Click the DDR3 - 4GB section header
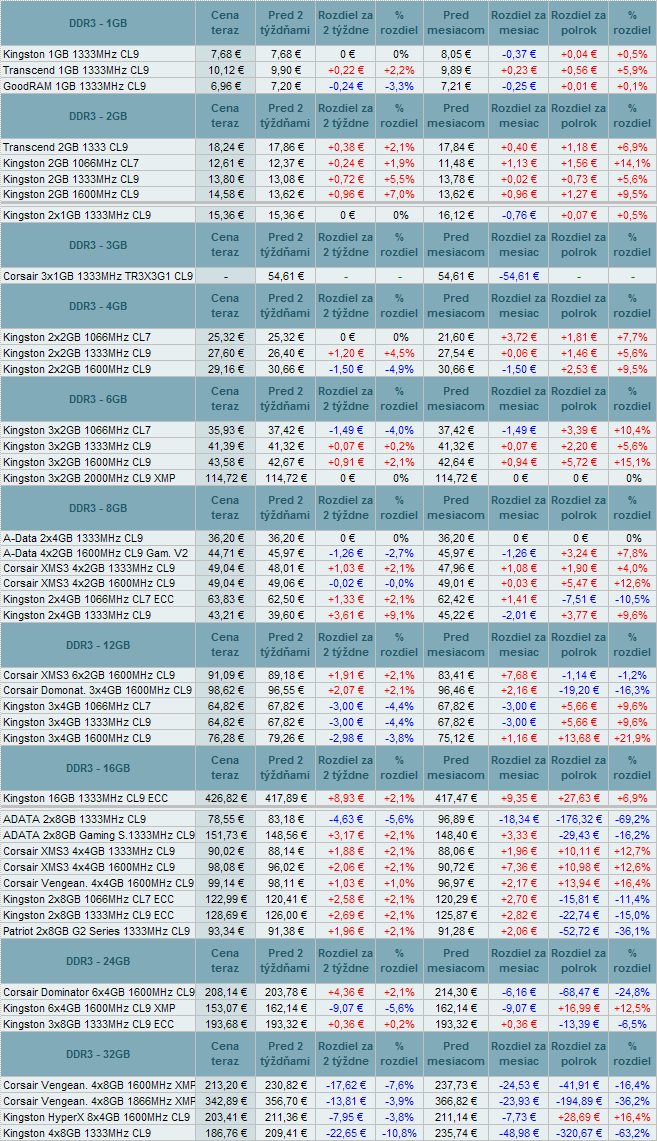Image resolution: width=657 pixels, height=1141 pixels. click(97, 306)
